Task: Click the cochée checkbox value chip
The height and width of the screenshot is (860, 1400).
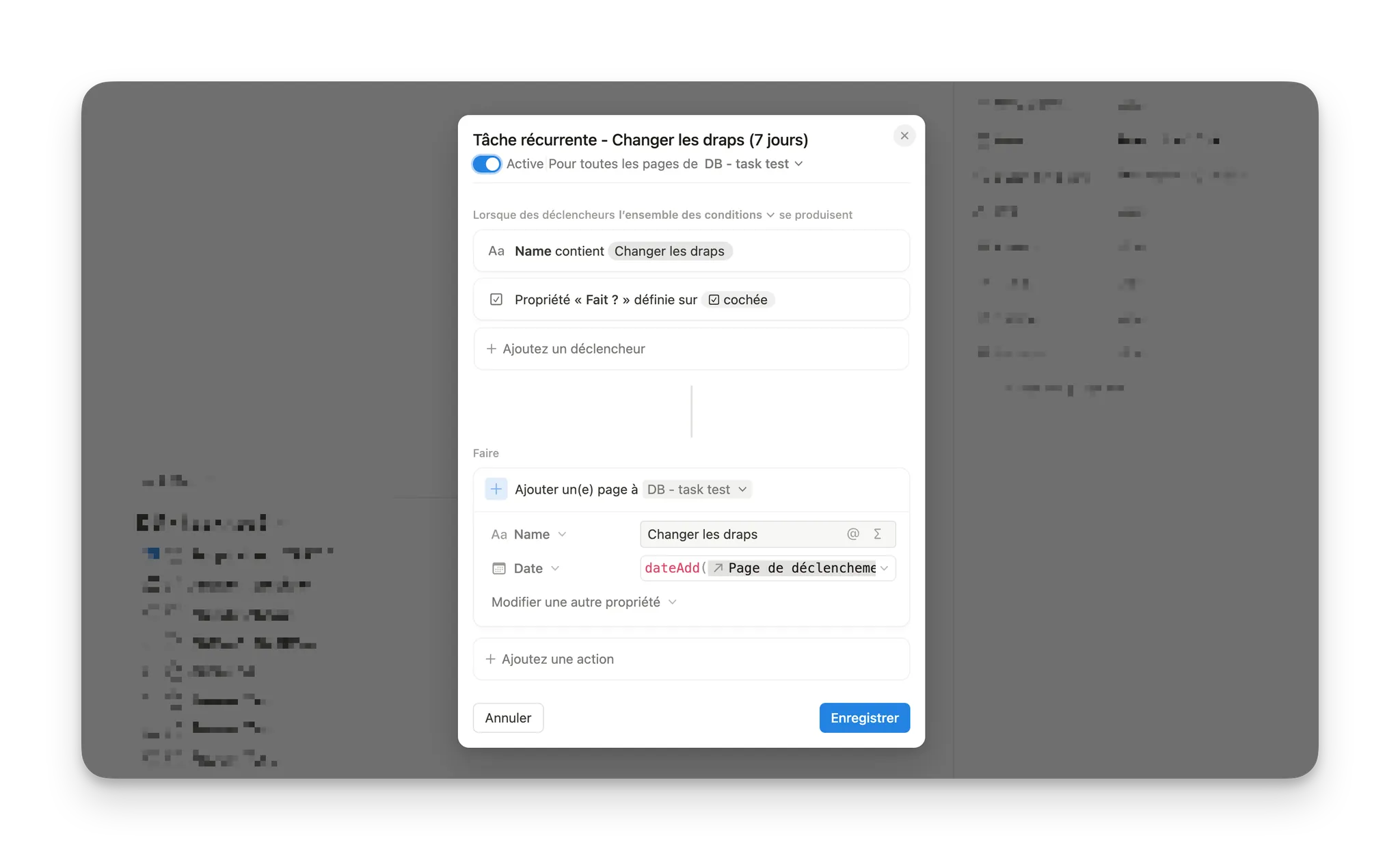Action: click(x=738, y=299)
